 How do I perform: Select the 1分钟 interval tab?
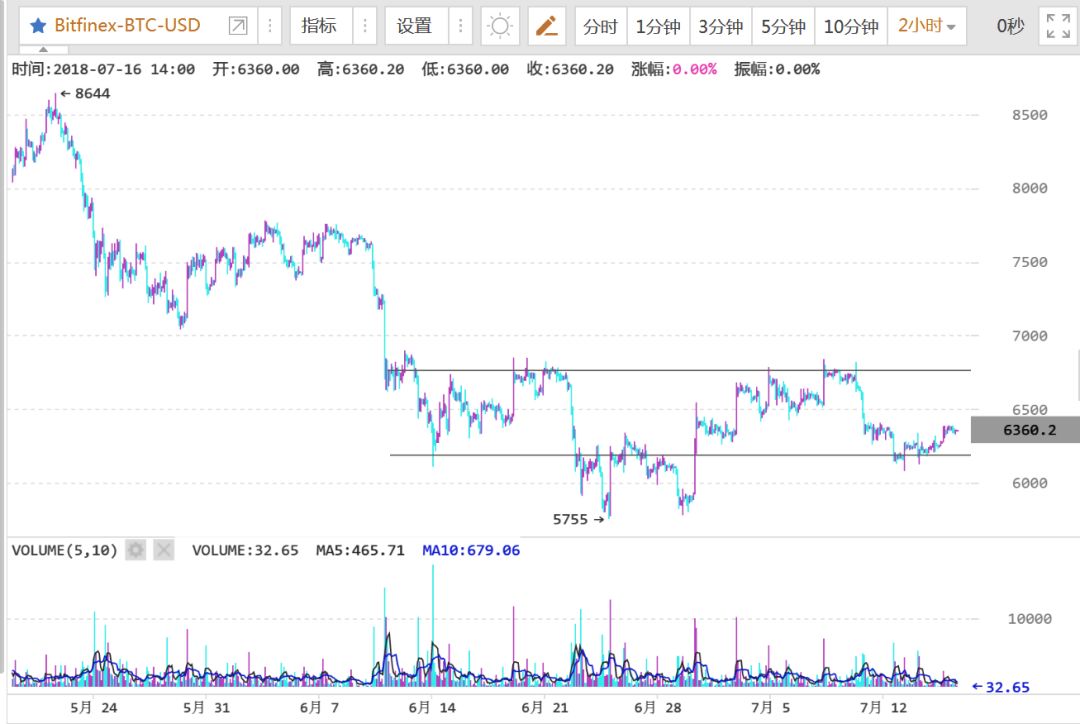pyautogui.click(x=658, y=26)
